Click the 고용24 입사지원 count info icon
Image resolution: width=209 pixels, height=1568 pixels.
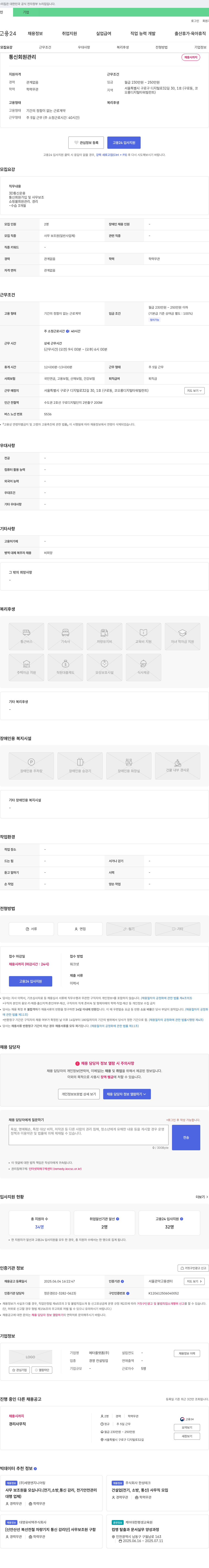tap(182, 1219)
